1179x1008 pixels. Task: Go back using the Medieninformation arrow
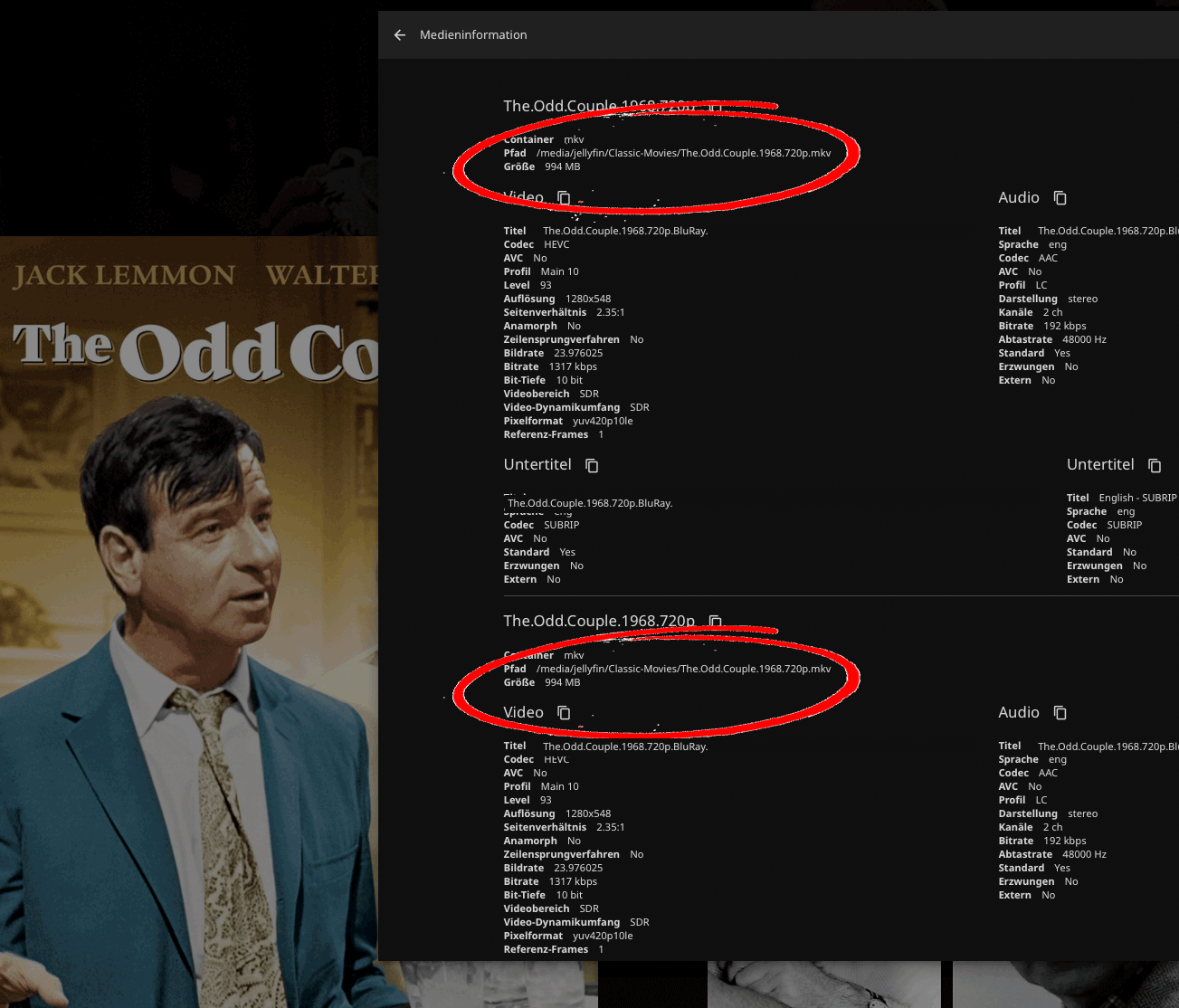(x=400, y=35)
